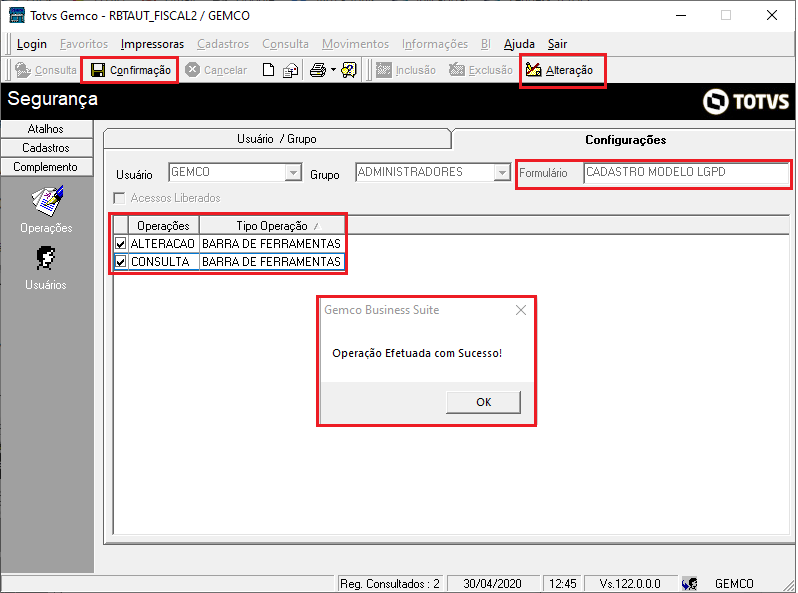Screen dimensions: 798x593
Task: Expand the Usuário combo box
Action: [x=293, y=173]
